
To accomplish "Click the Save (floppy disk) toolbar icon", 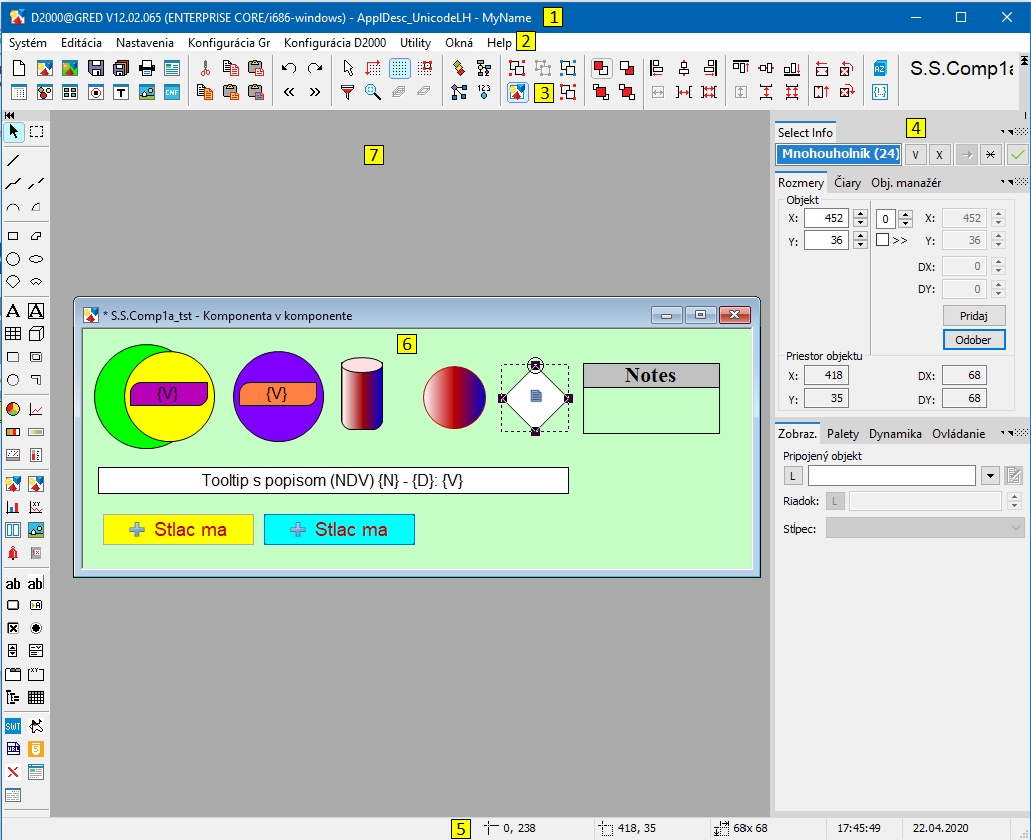I will [96, 68].
